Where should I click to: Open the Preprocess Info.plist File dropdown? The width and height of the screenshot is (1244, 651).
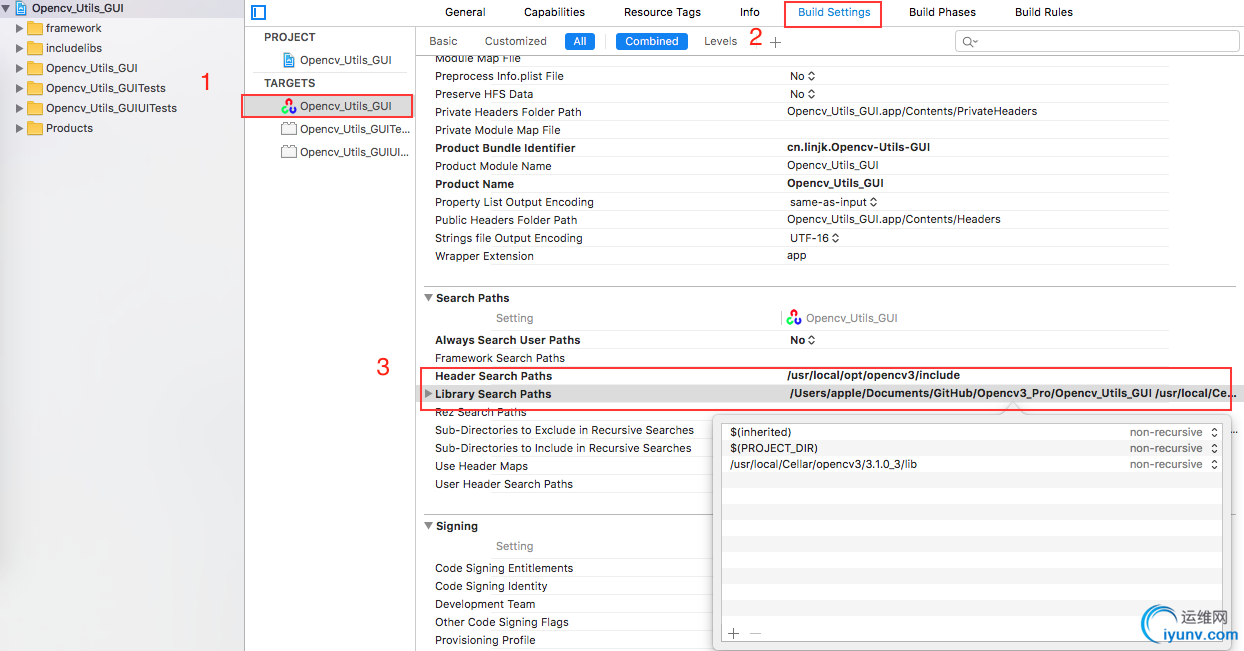click(803, 76)
